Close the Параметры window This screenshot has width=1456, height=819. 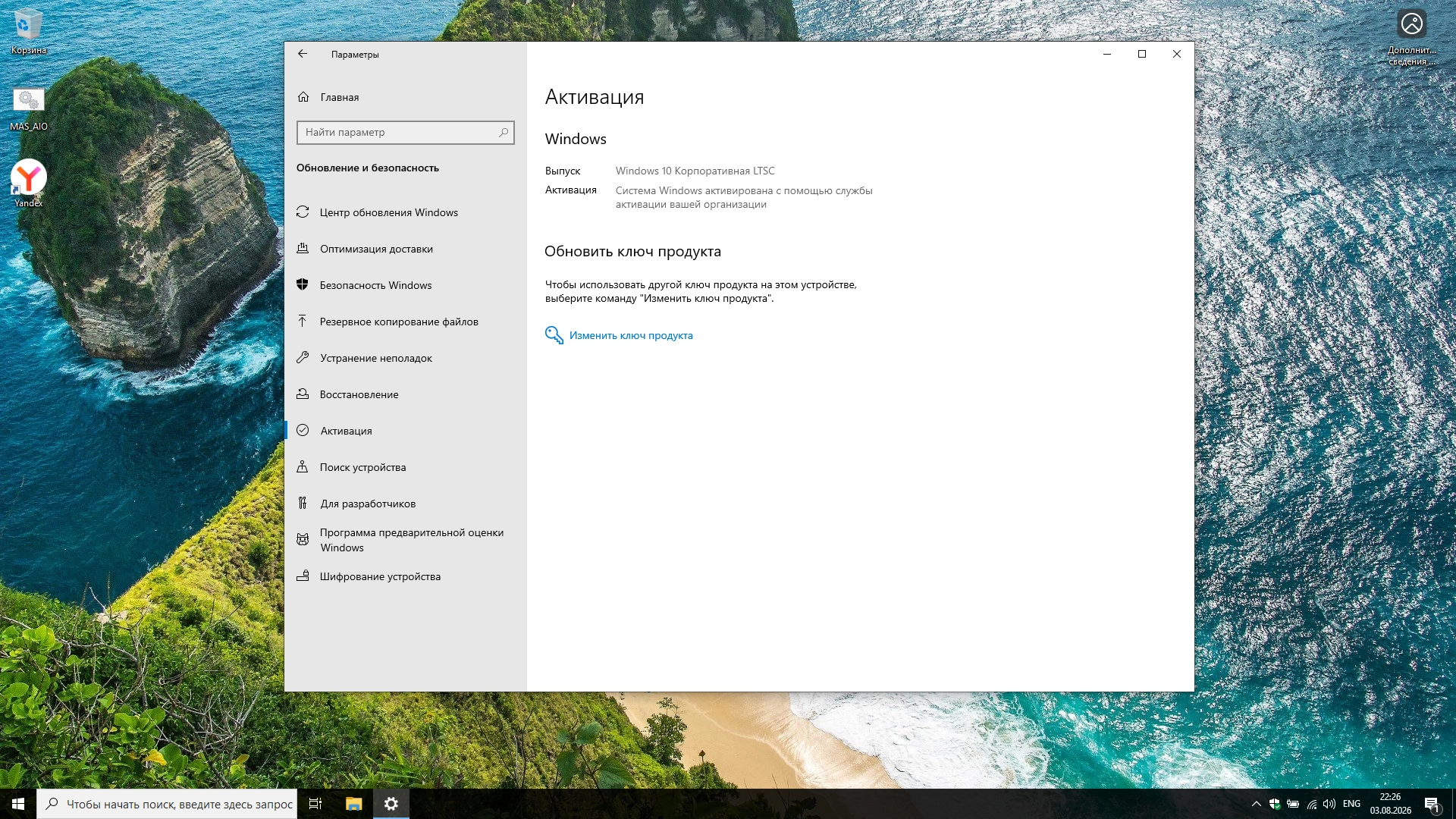pos(1177,54)
